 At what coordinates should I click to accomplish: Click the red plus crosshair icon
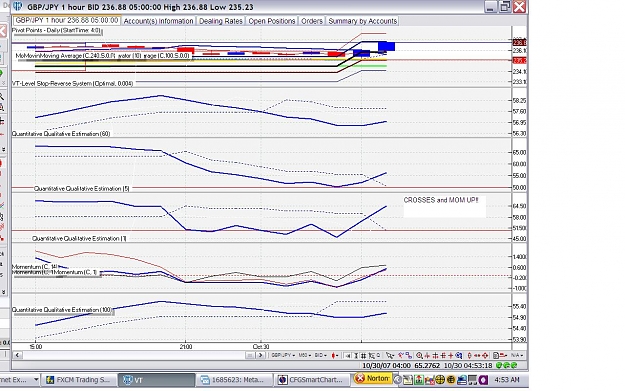click(451, 356)
